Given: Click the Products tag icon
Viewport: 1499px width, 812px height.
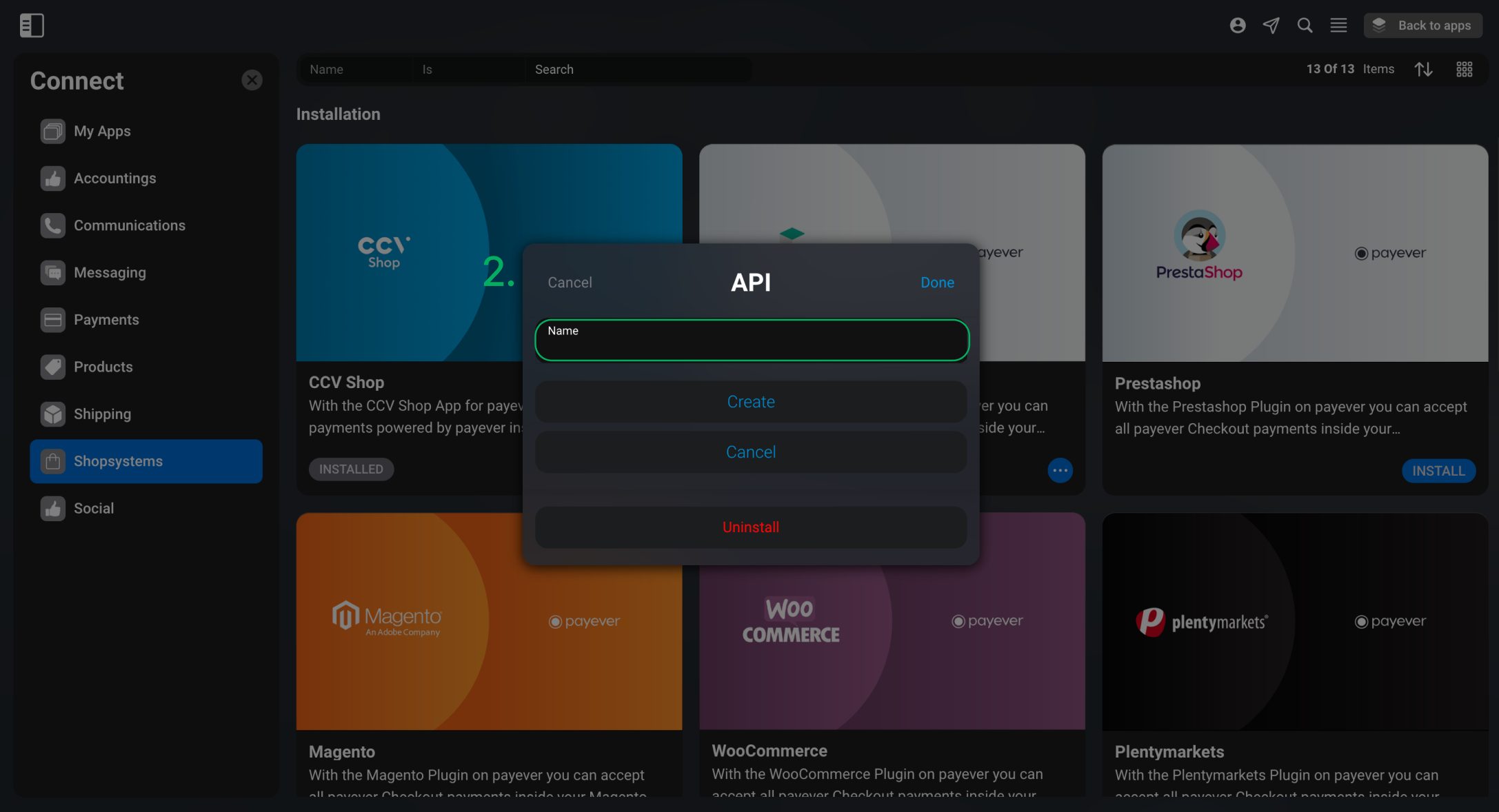Looking at the screenshot, I should point(52,367).
